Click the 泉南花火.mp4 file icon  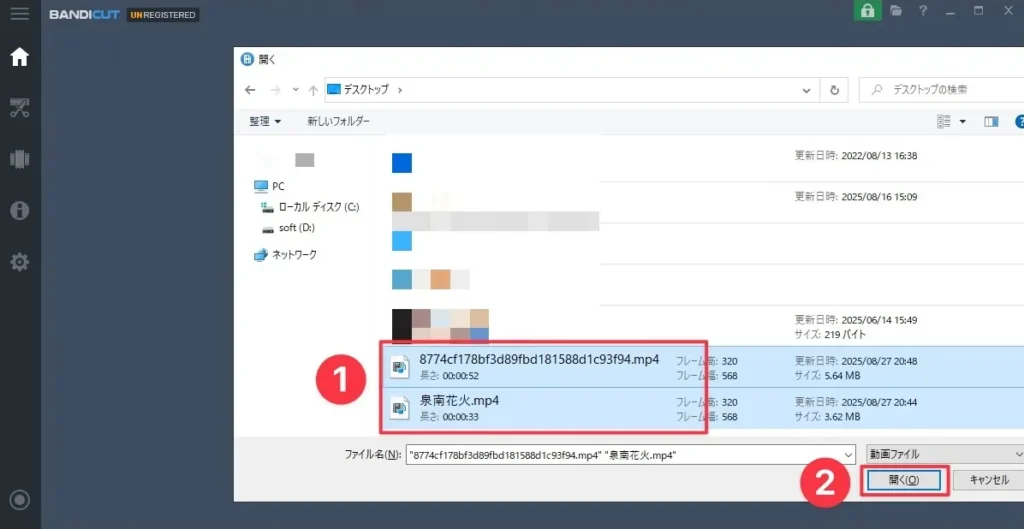pyautogui.click(x=400, y=408)
